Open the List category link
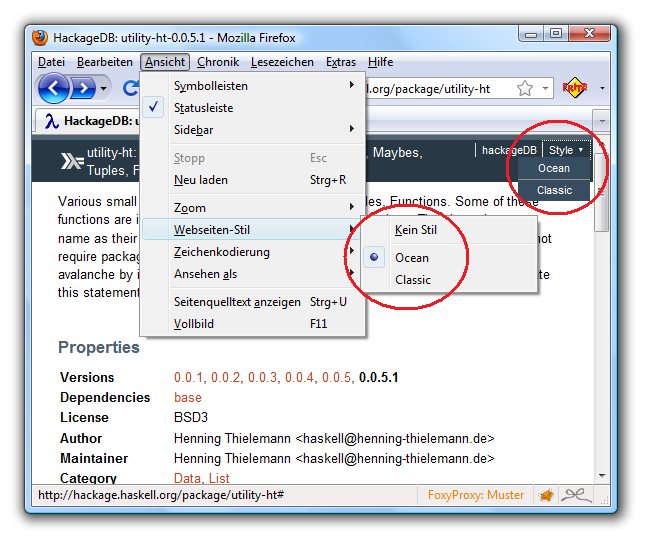The height and width of the screenshot is (546, 645). (219, 478)
